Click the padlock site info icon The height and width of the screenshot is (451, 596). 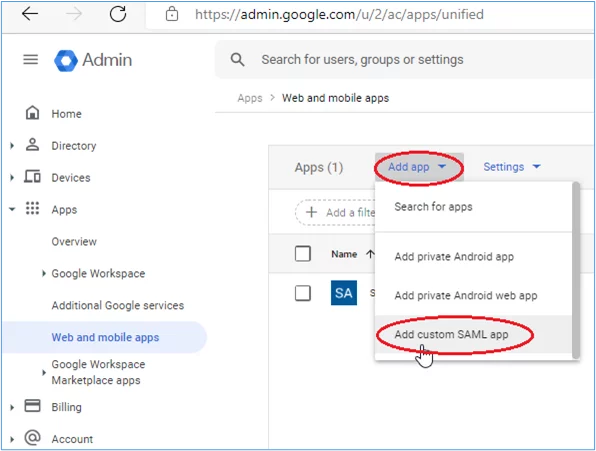pos(172,14)
